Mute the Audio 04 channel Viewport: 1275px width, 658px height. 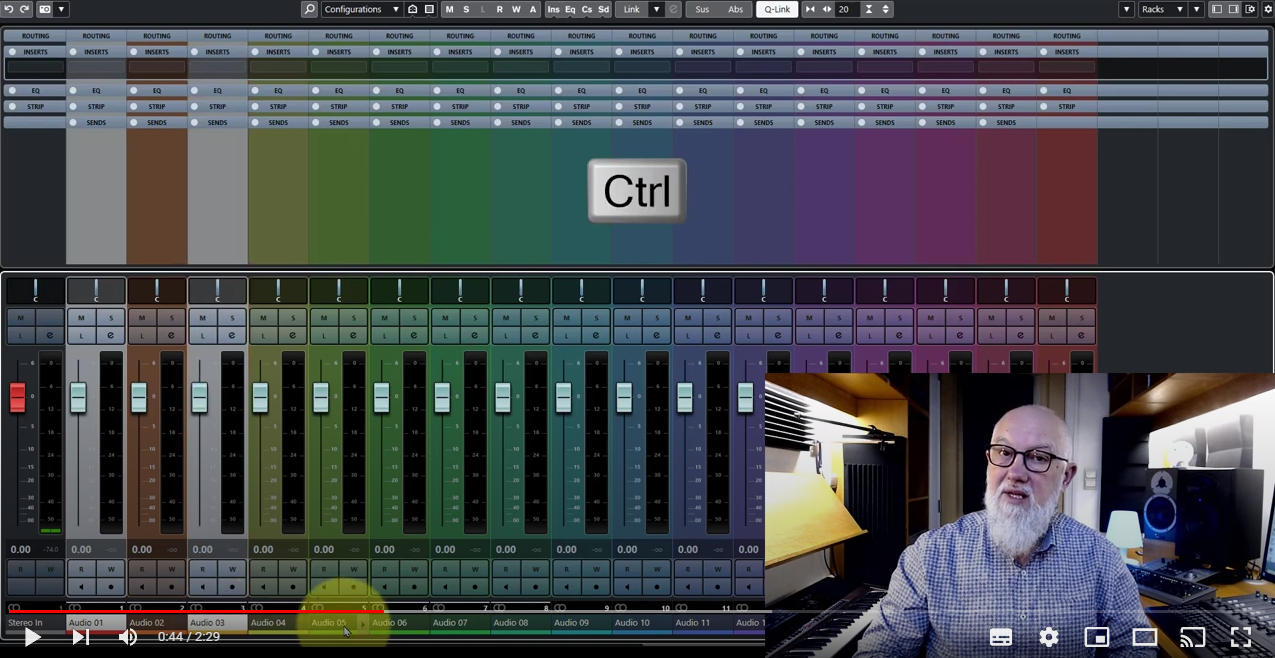click(x=263, y=318)
